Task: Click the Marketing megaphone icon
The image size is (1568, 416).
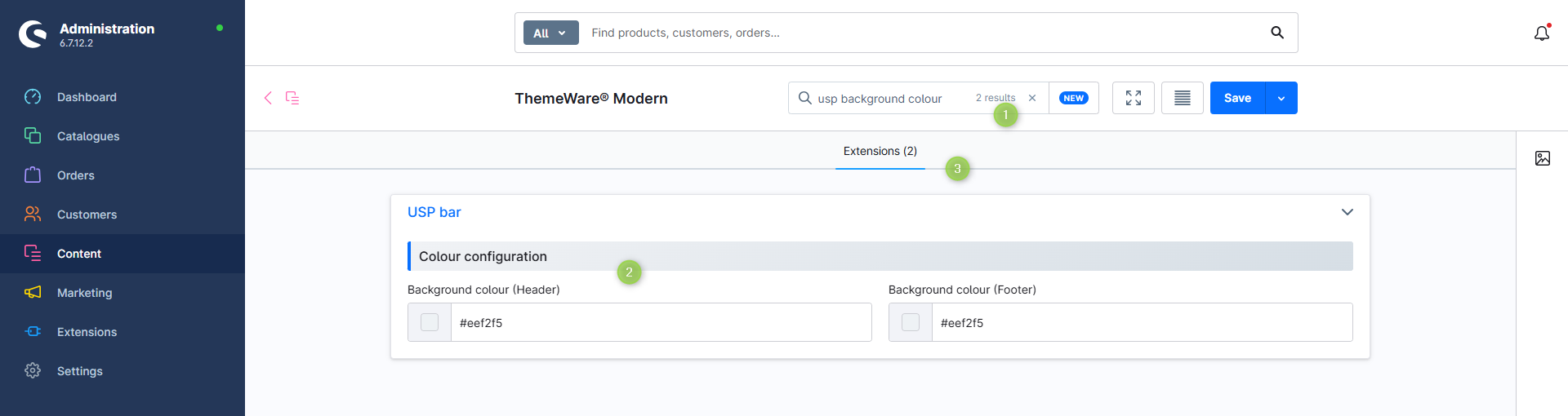Action: coord(33,292)
